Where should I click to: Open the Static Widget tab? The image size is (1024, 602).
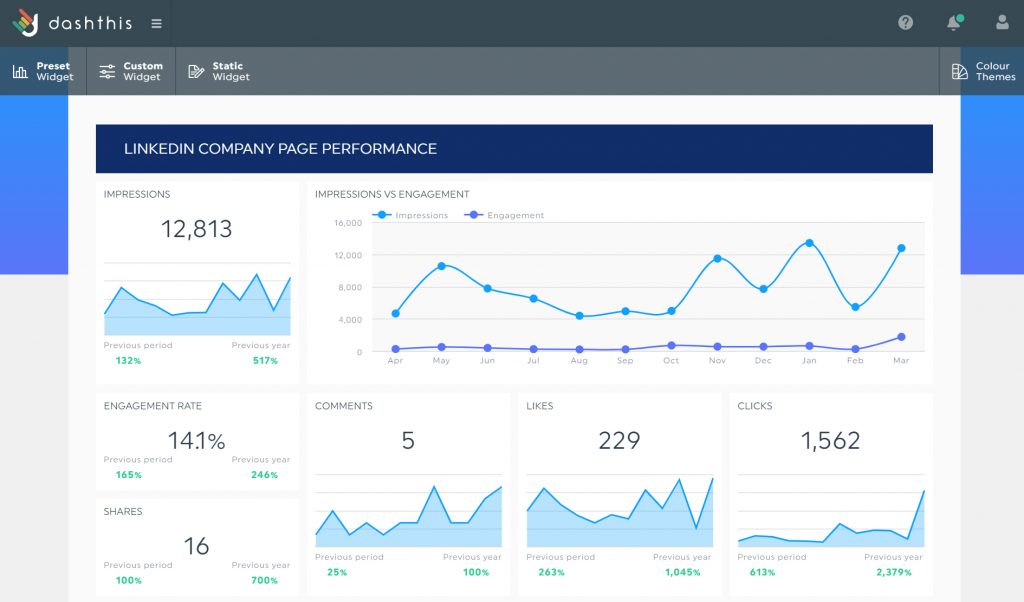click(x=219, y=71)
